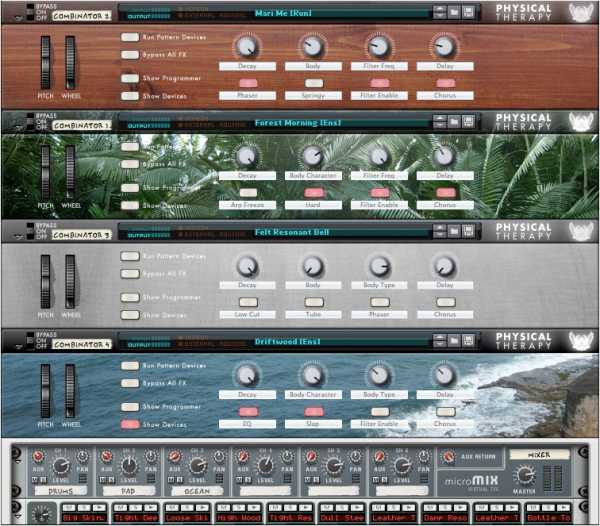This screenshot has width=600, height=526.
Task: Save the Mari Me patch with disk icon
Action: click(x=468, y=12)
